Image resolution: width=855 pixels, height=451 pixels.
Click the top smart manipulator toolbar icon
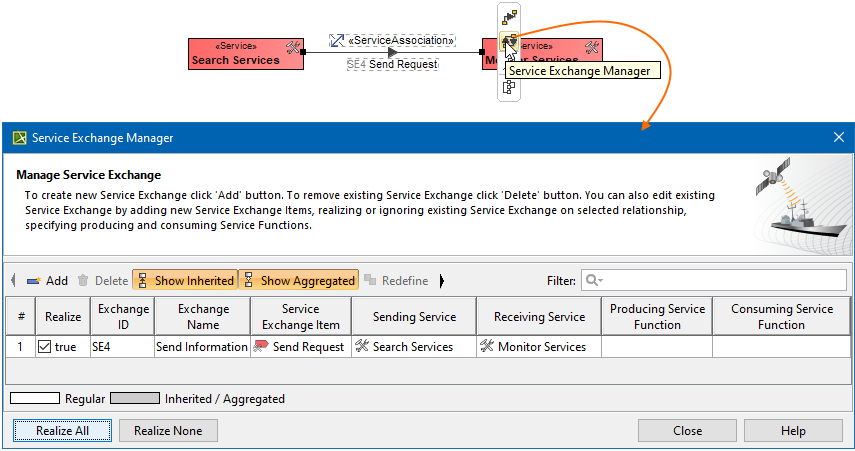click(509, 16)
